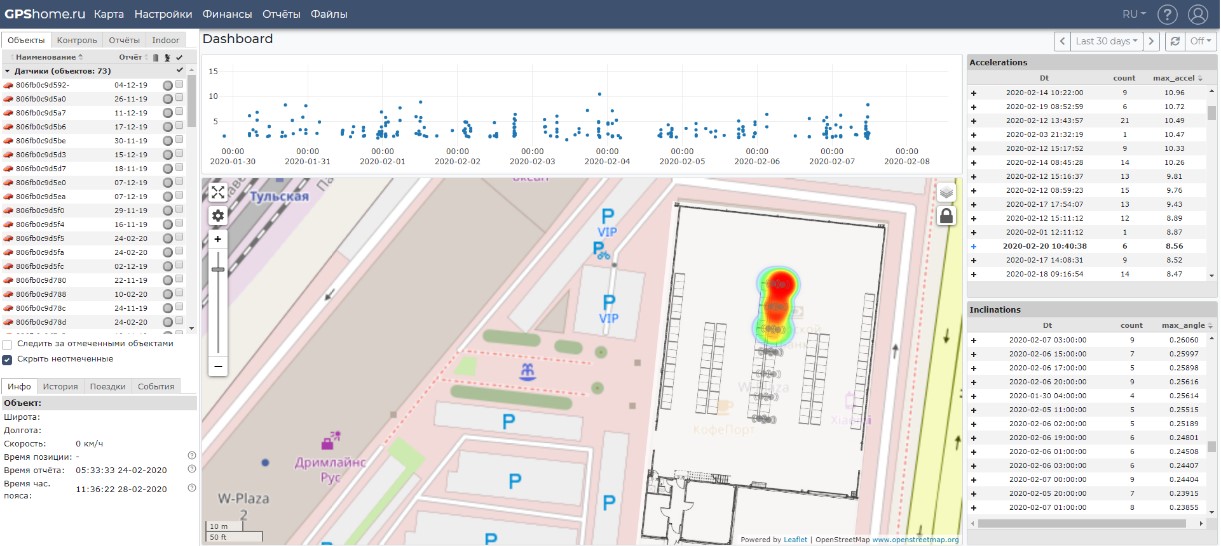1221x546 pixels.
Task: Open the Leaflet attribution link
Action: point(795,540)
